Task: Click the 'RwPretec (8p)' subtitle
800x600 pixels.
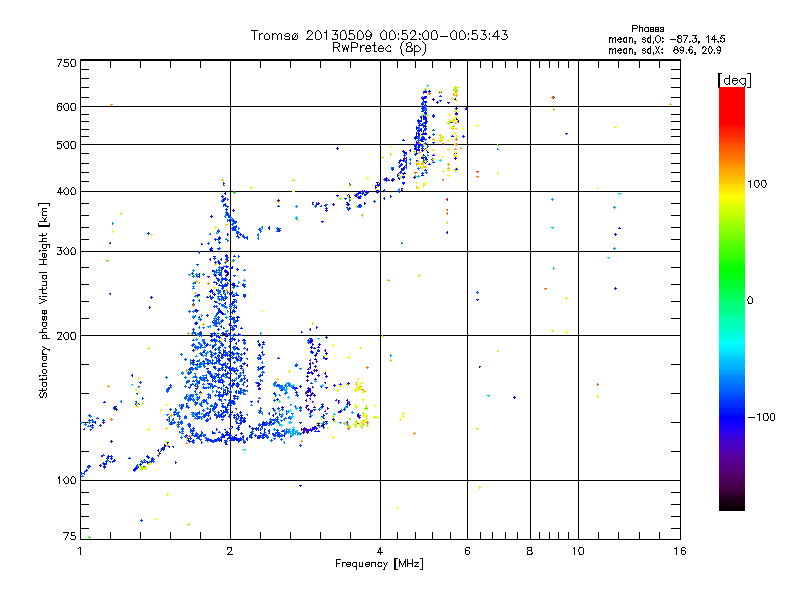Action: coord(379,48)
